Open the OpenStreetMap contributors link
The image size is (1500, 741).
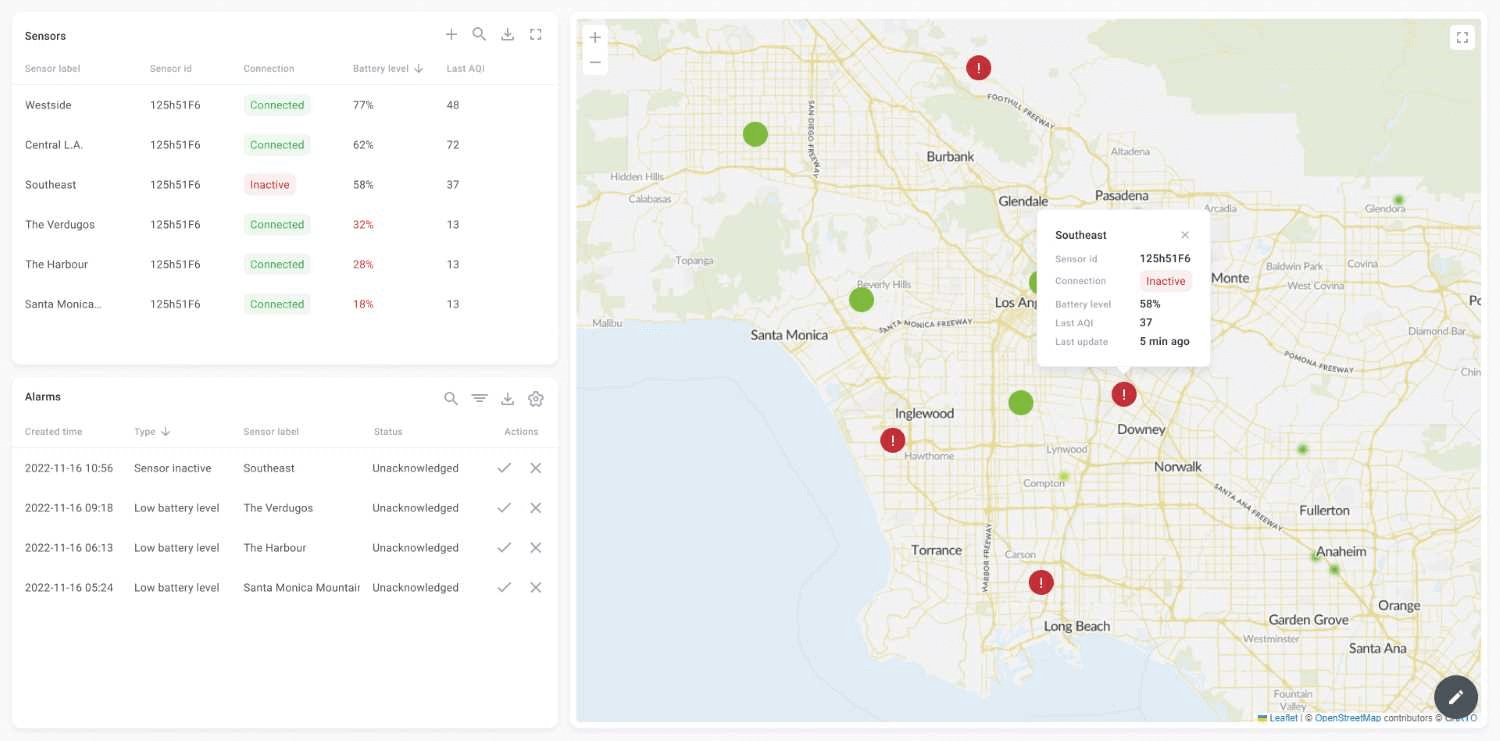(x=1348, y=717)
